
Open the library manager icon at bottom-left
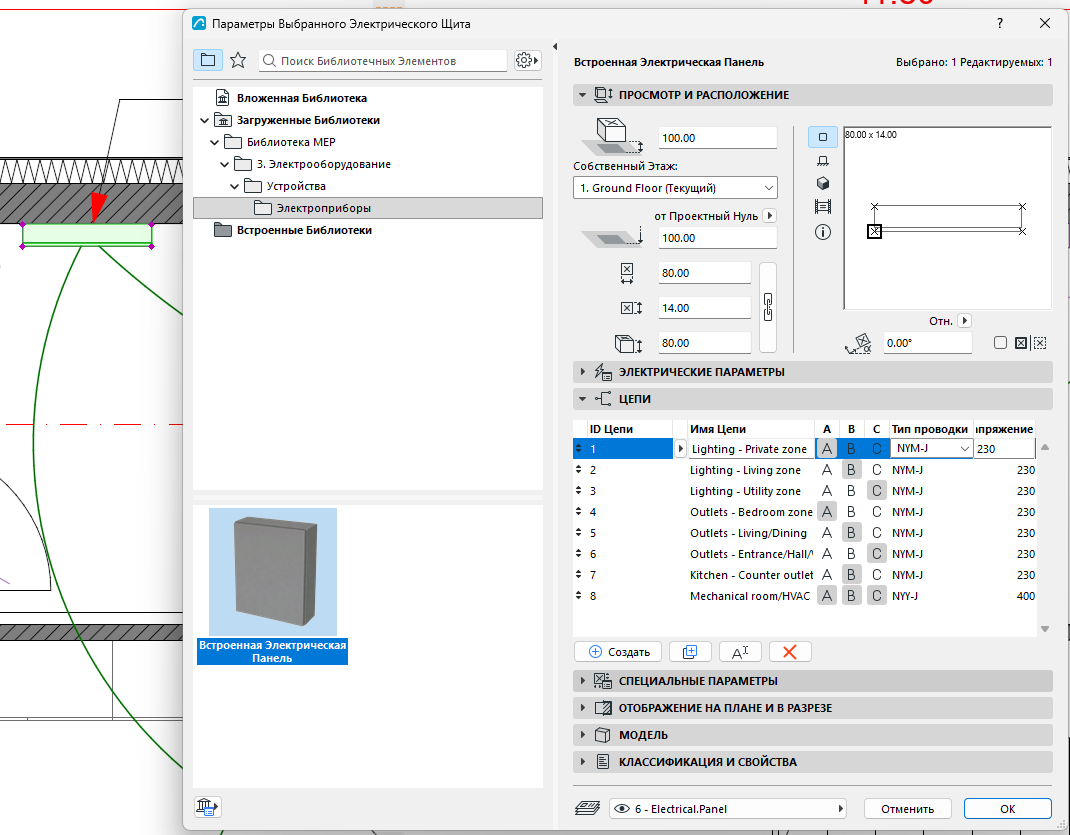[207, 807]
